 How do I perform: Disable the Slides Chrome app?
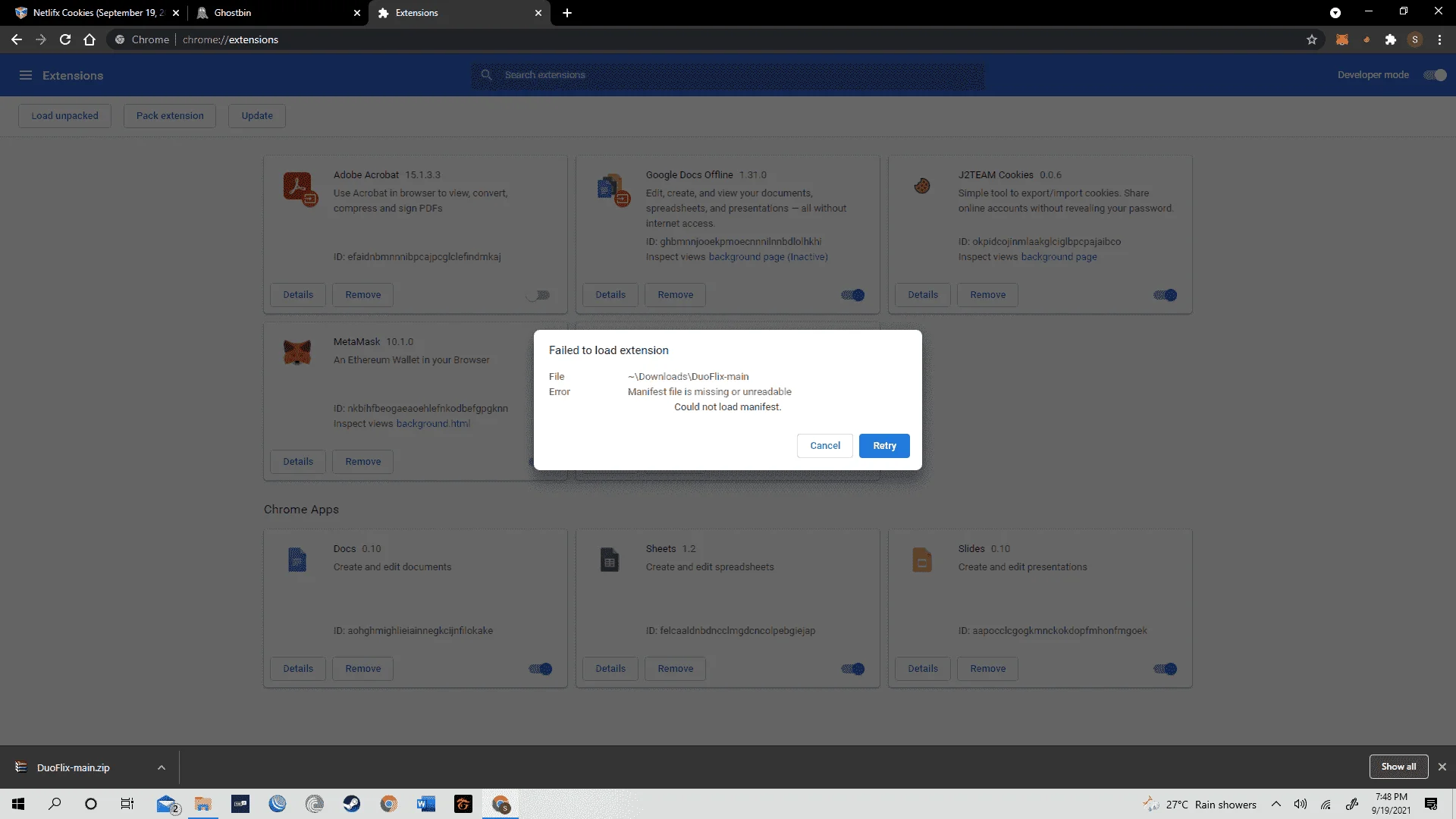1166,669
